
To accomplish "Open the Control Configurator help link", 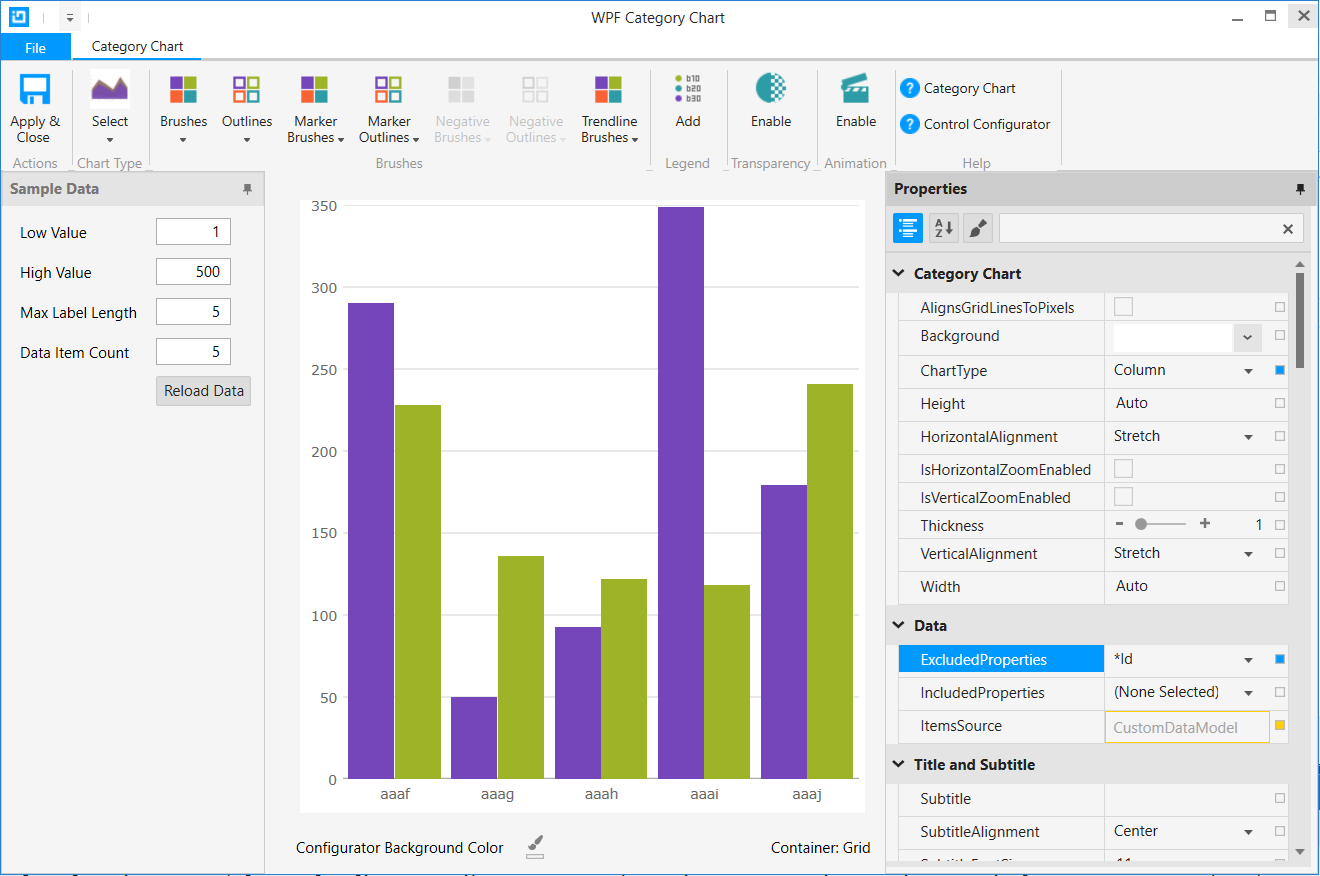I will (986, 124).
